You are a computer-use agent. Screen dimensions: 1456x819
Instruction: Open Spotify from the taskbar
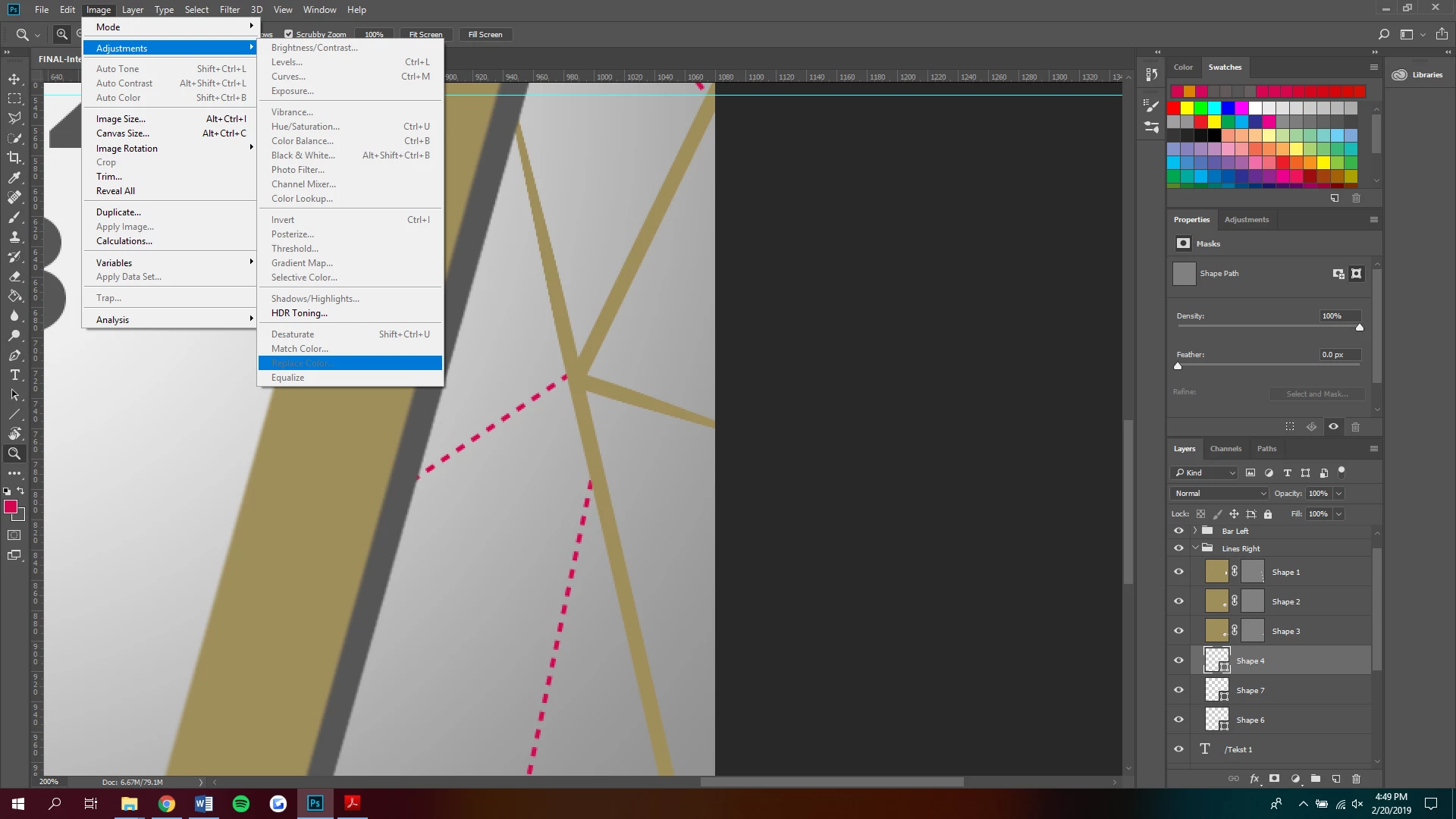point(241,804)
